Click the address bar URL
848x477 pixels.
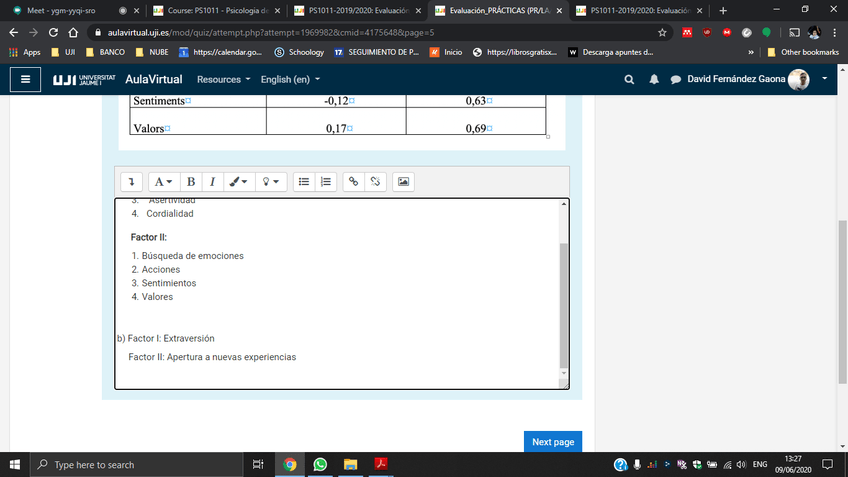270,32
